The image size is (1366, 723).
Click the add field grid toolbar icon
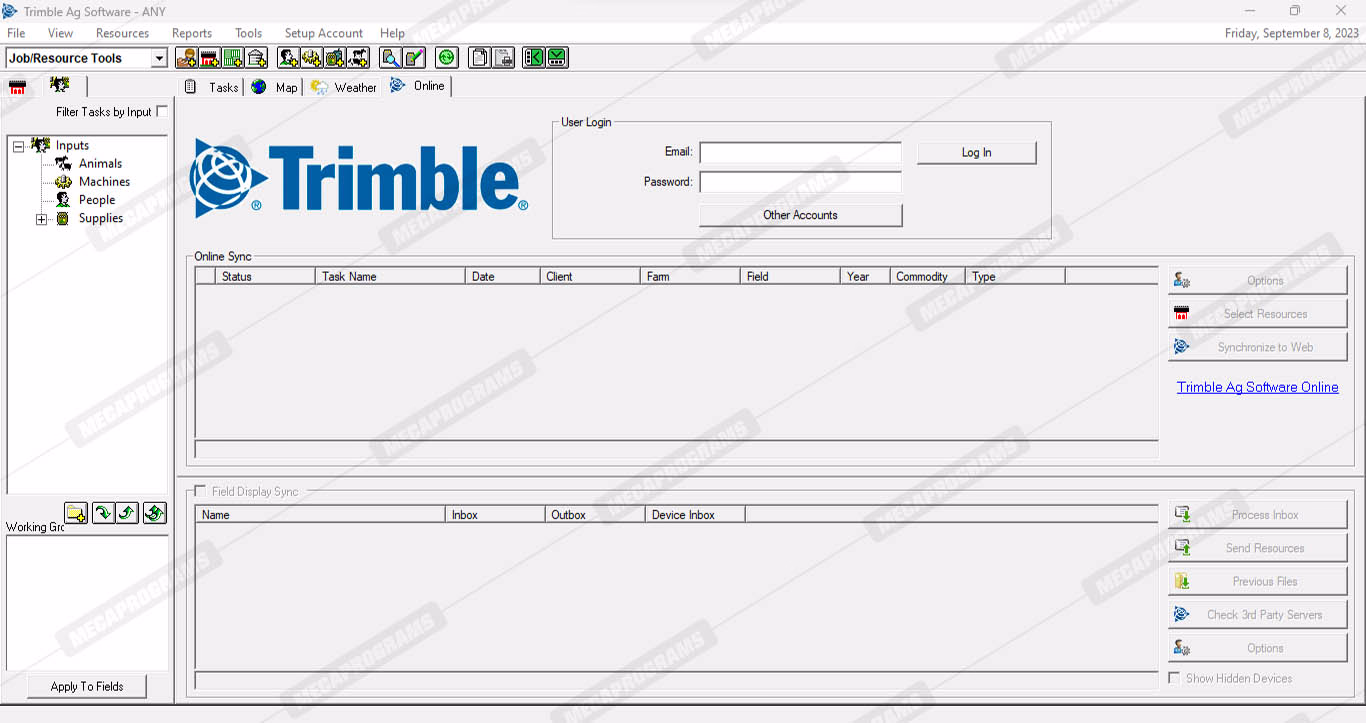[x=233, y=58]
